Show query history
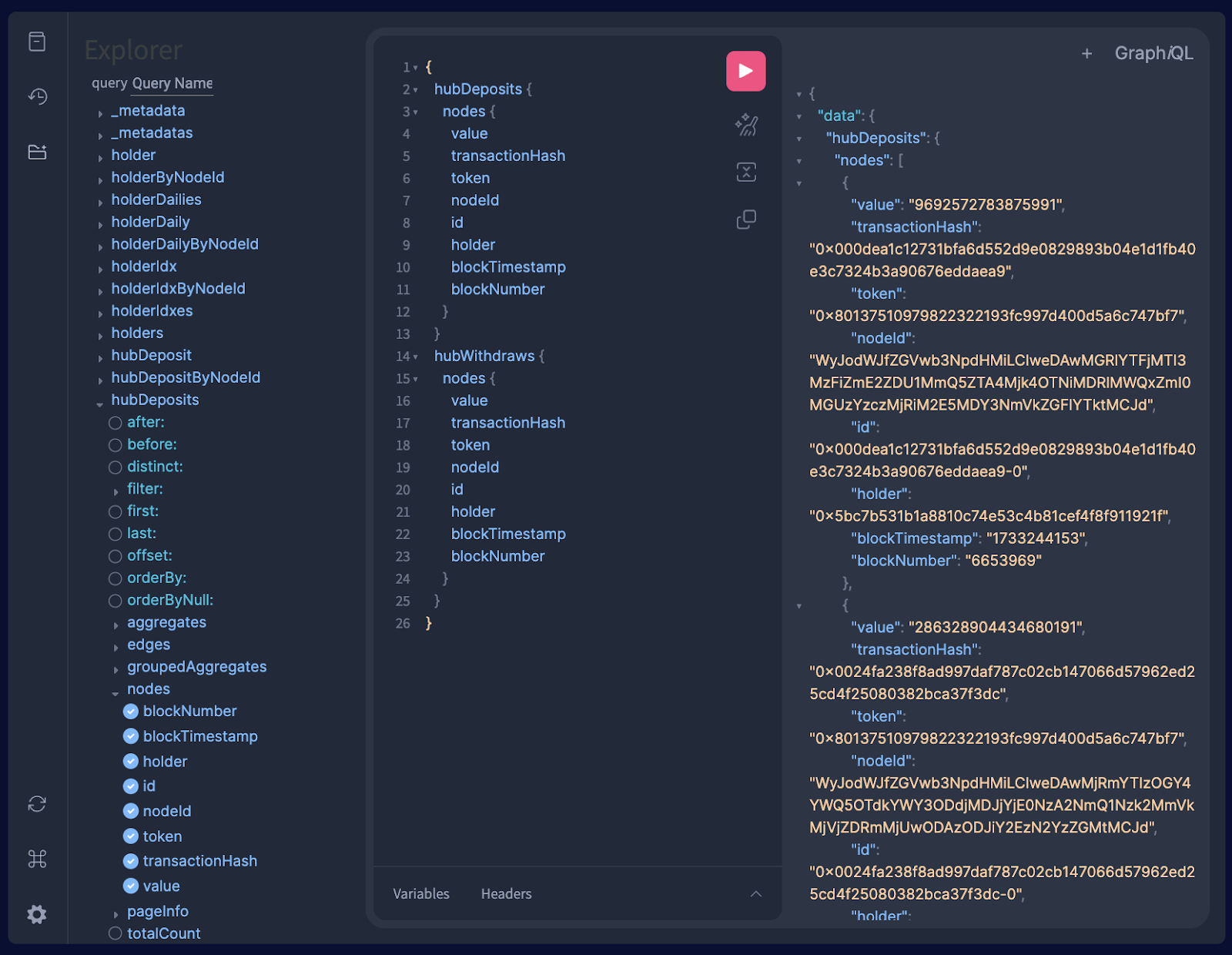Image resolution: width=1232 pixels, height=955 pixels. pos(37,96)
